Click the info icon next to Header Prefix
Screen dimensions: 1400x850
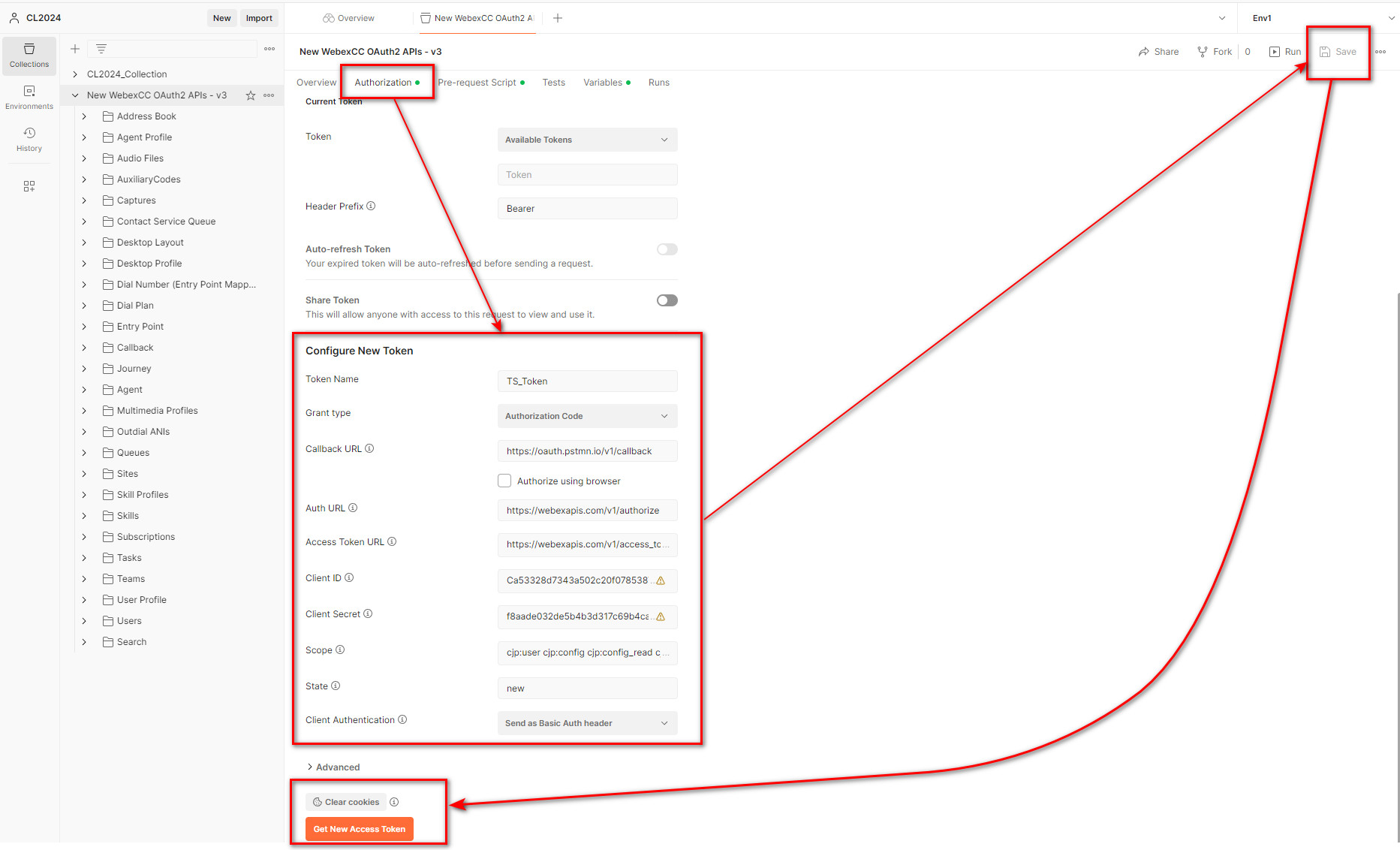click(x=371, y=206)
